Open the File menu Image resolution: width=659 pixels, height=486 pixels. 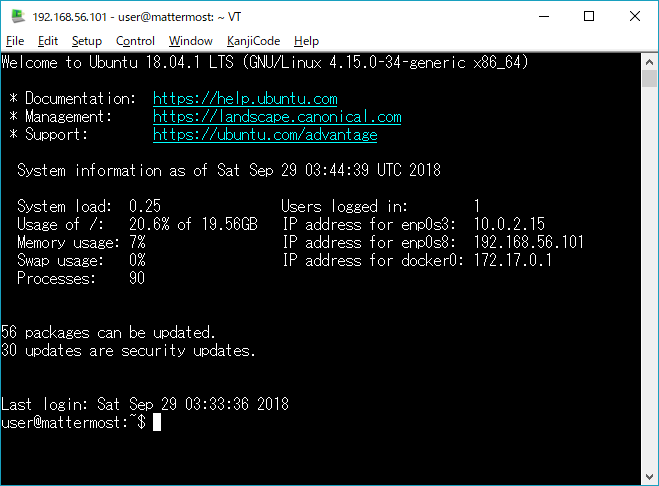point(15,41)
